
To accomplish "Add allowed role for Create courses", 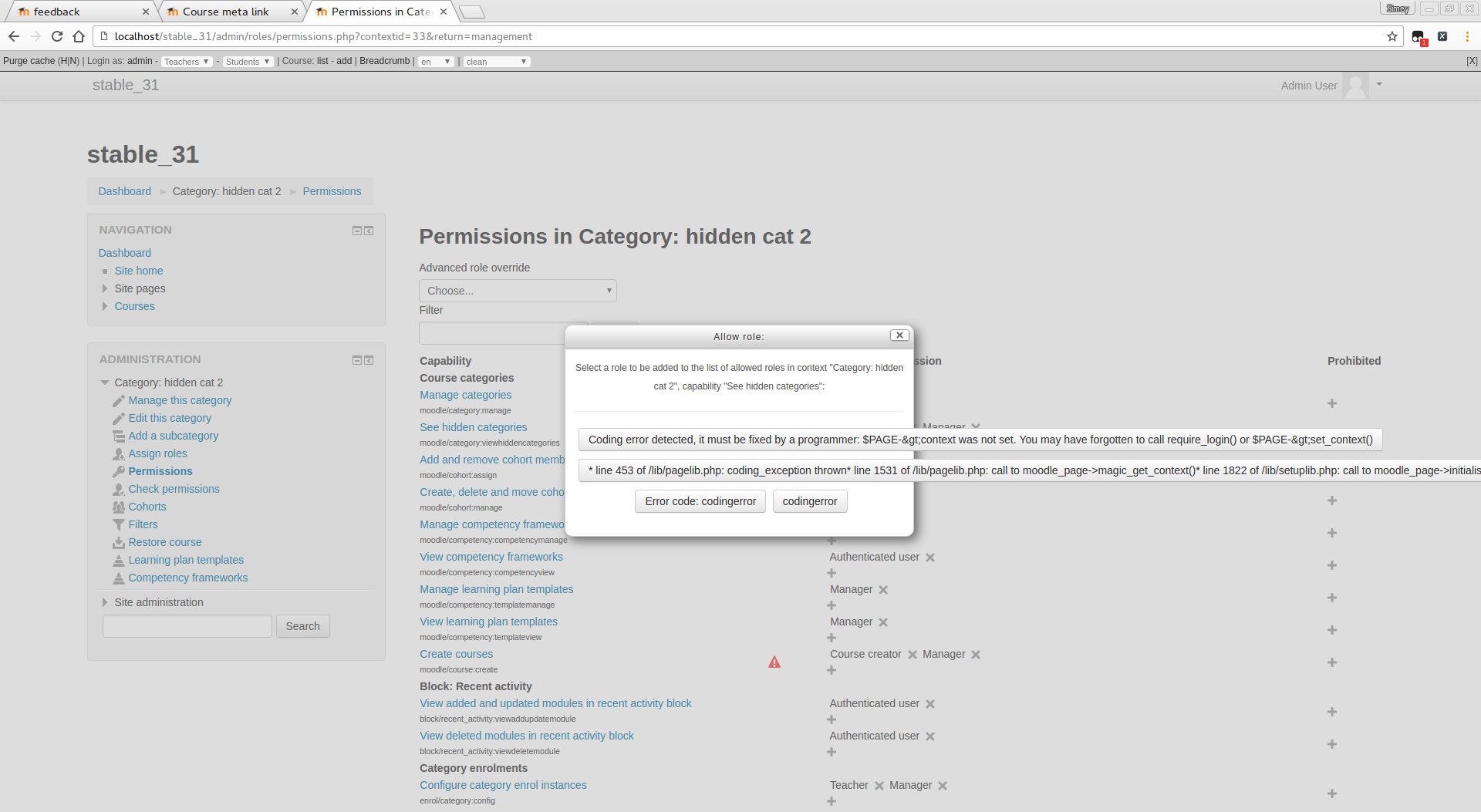I will [x=832, y=670].
